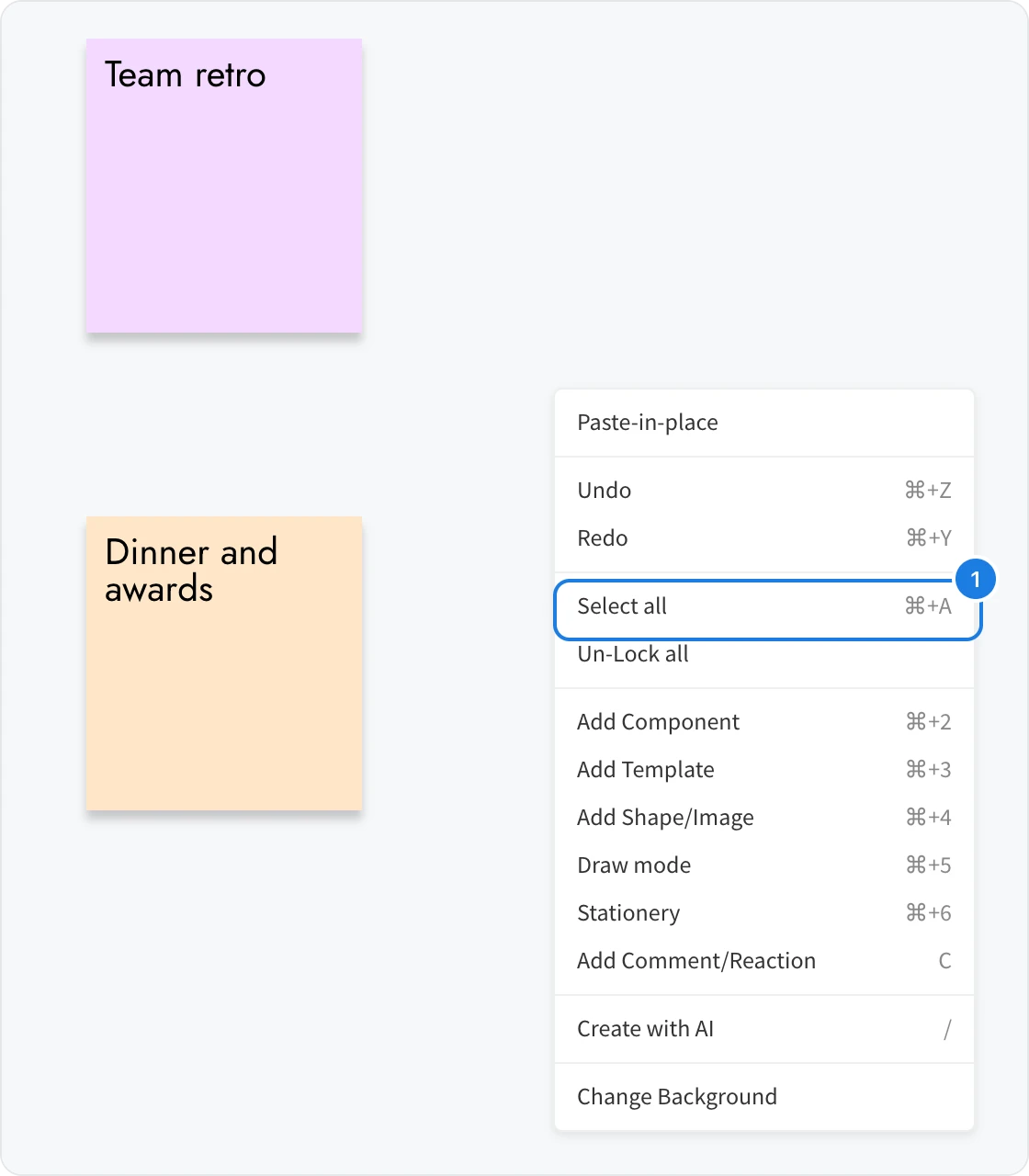Screen dimensions: 1029x1176
Task: Select the purple Team retro sticky note
Action: tap(224, 186)
